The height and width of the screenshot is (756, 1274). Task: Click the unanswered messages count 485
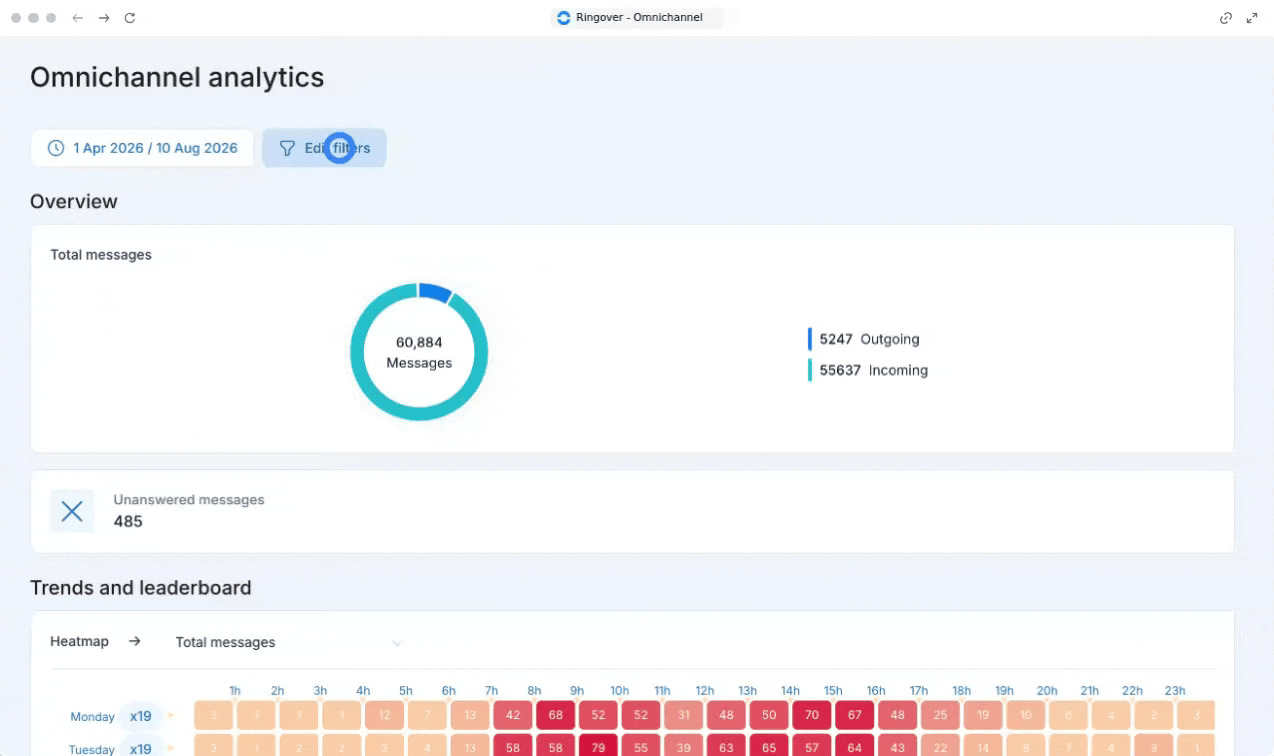128,521
